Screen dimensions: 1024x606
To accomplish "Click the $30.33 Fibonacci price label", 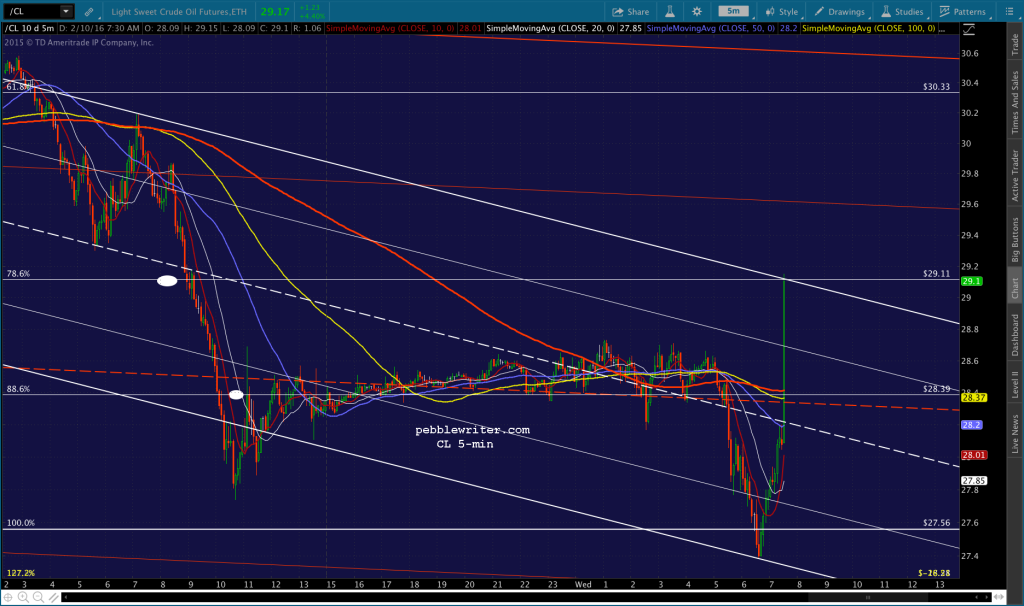I will [x=936, y=86].
